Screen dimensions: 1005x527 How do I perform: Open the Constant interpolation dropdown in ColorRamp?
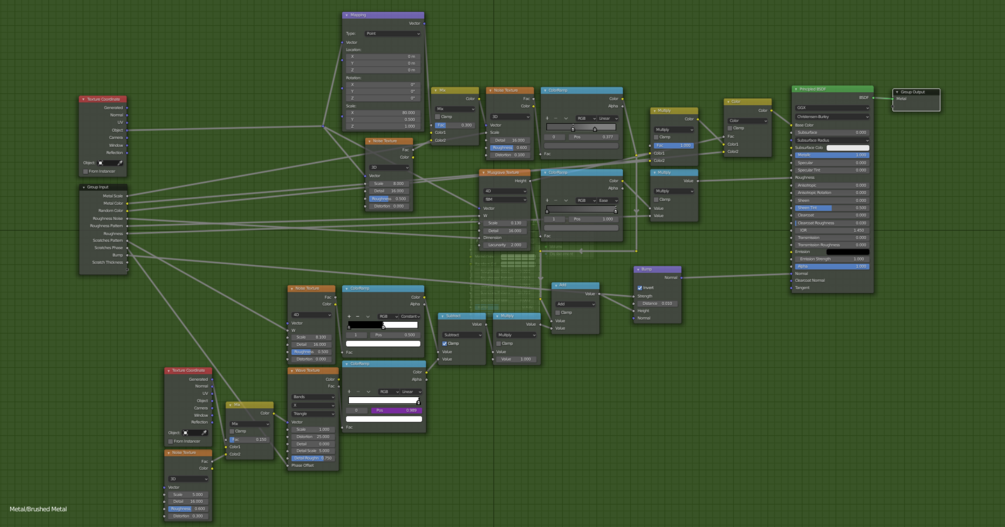click(x=410, y=316)
